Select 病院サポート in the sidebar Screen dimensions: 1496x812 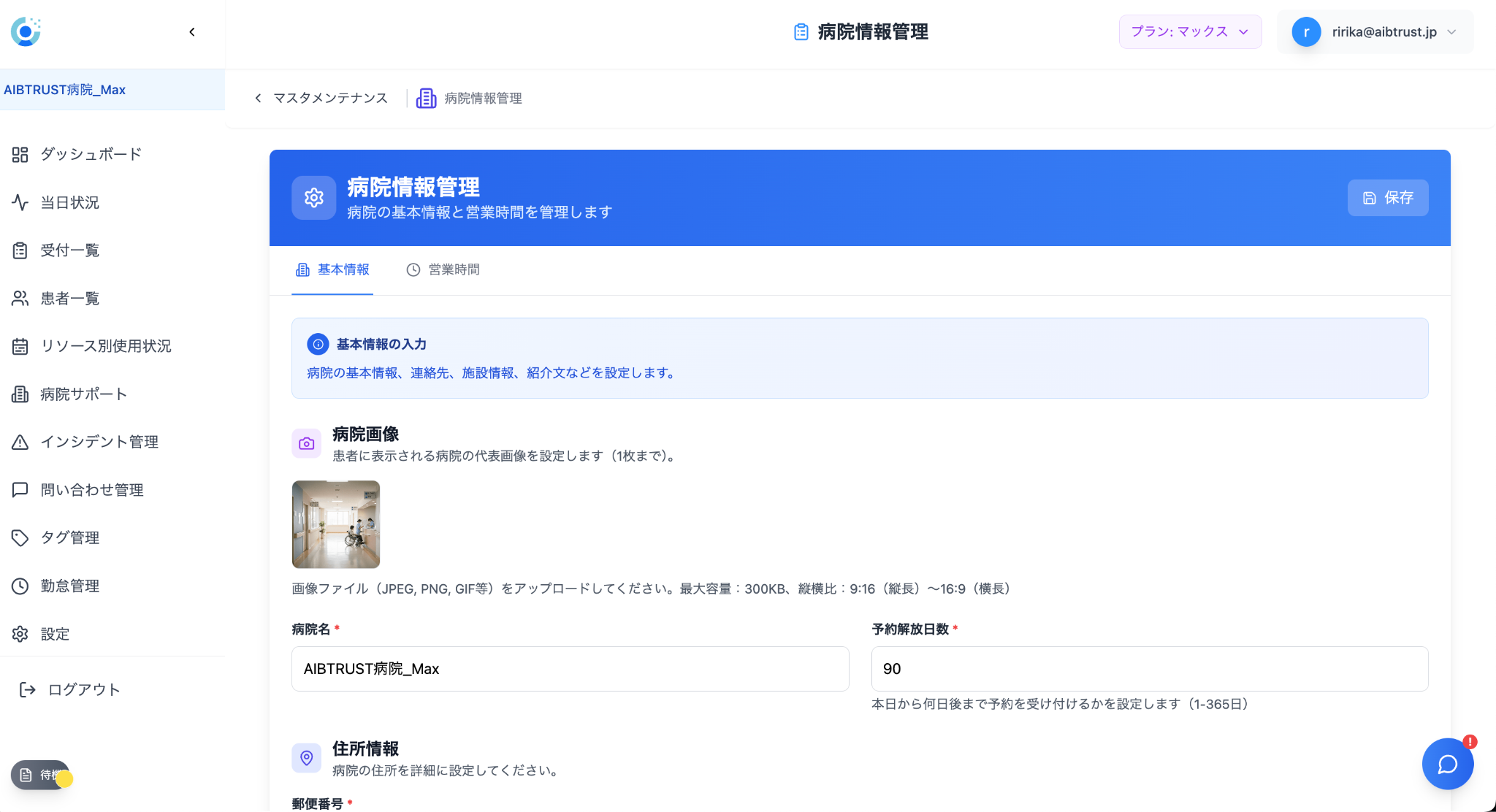82,394
